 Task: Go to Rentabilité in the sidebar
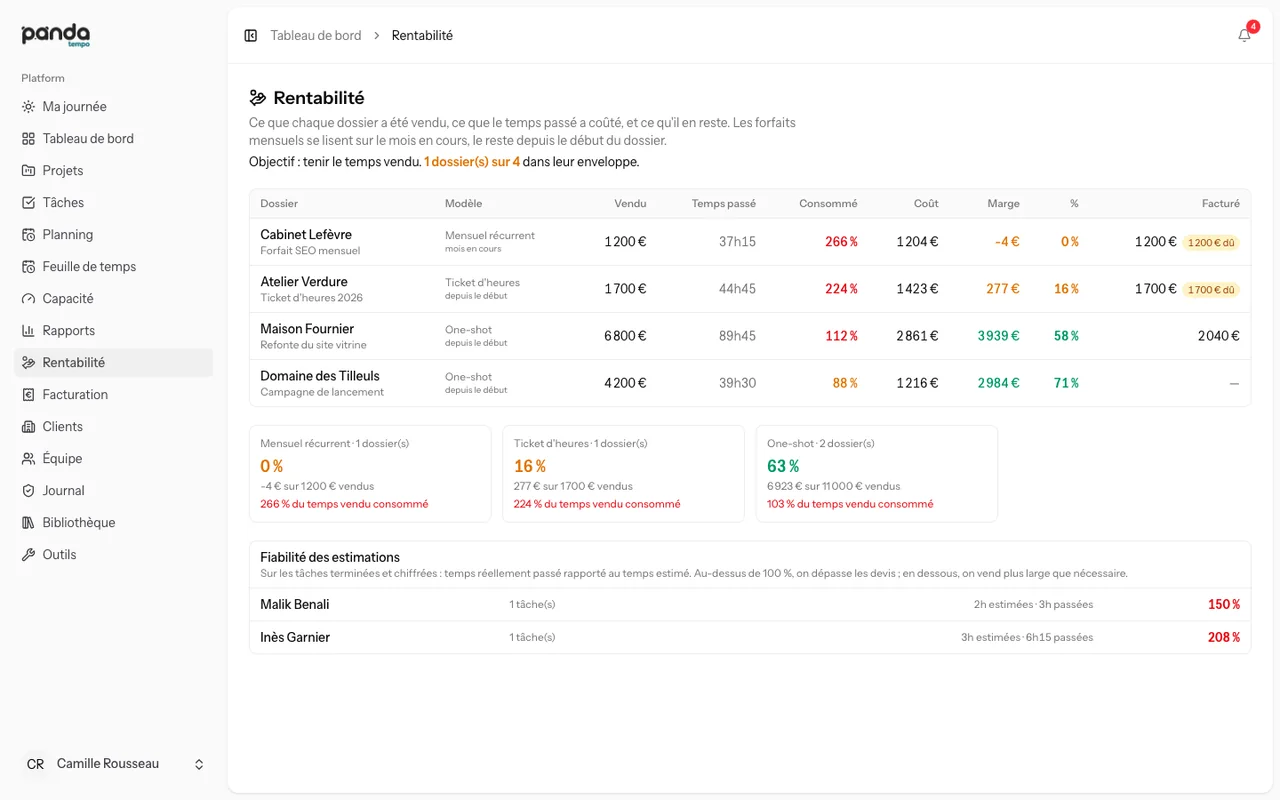pyautogui.click(x=113, y=363)
